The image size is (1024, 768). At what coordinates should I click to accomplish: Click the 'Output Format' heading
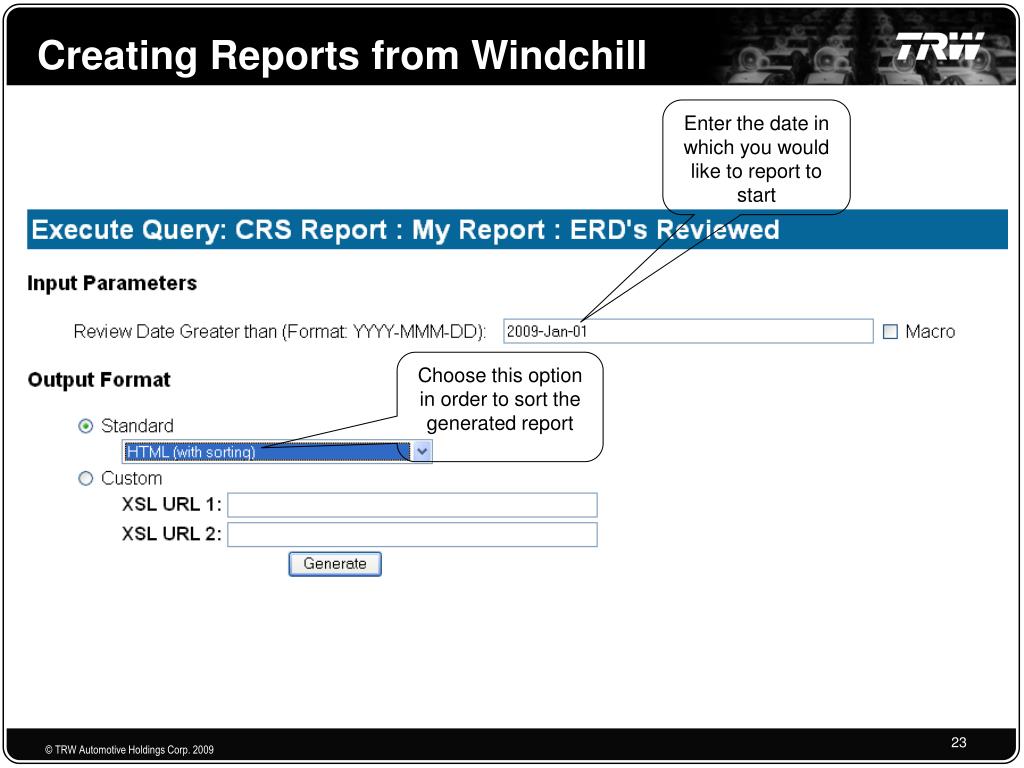pyautogui.click(x=99, y=380)
